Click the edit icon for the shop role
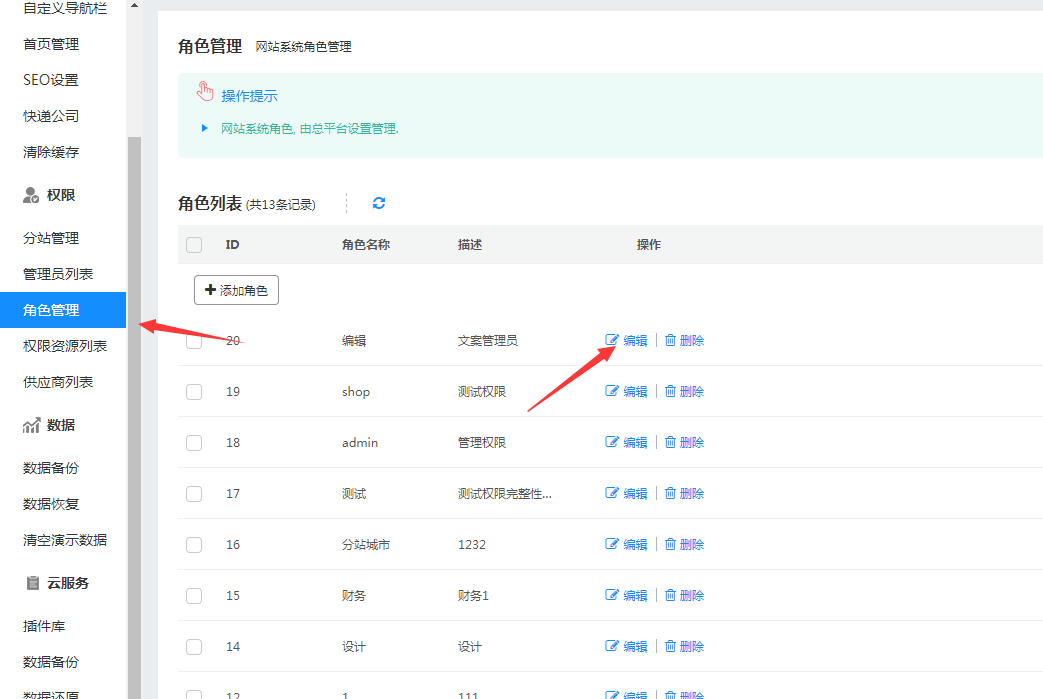 click(x=612, y=392)
